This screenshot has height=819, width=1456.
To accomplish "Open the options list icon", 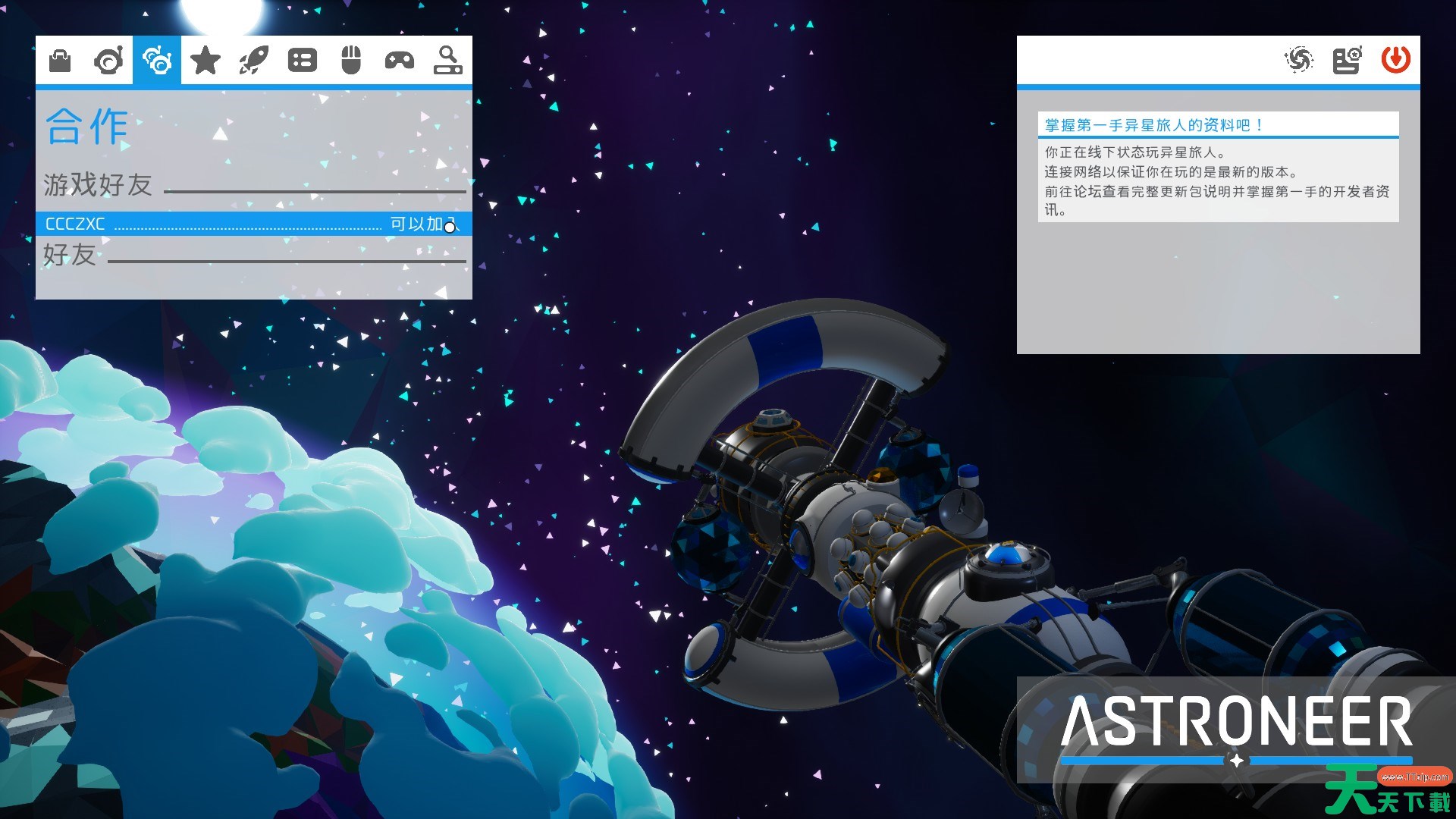I will [x=303, y=60].
